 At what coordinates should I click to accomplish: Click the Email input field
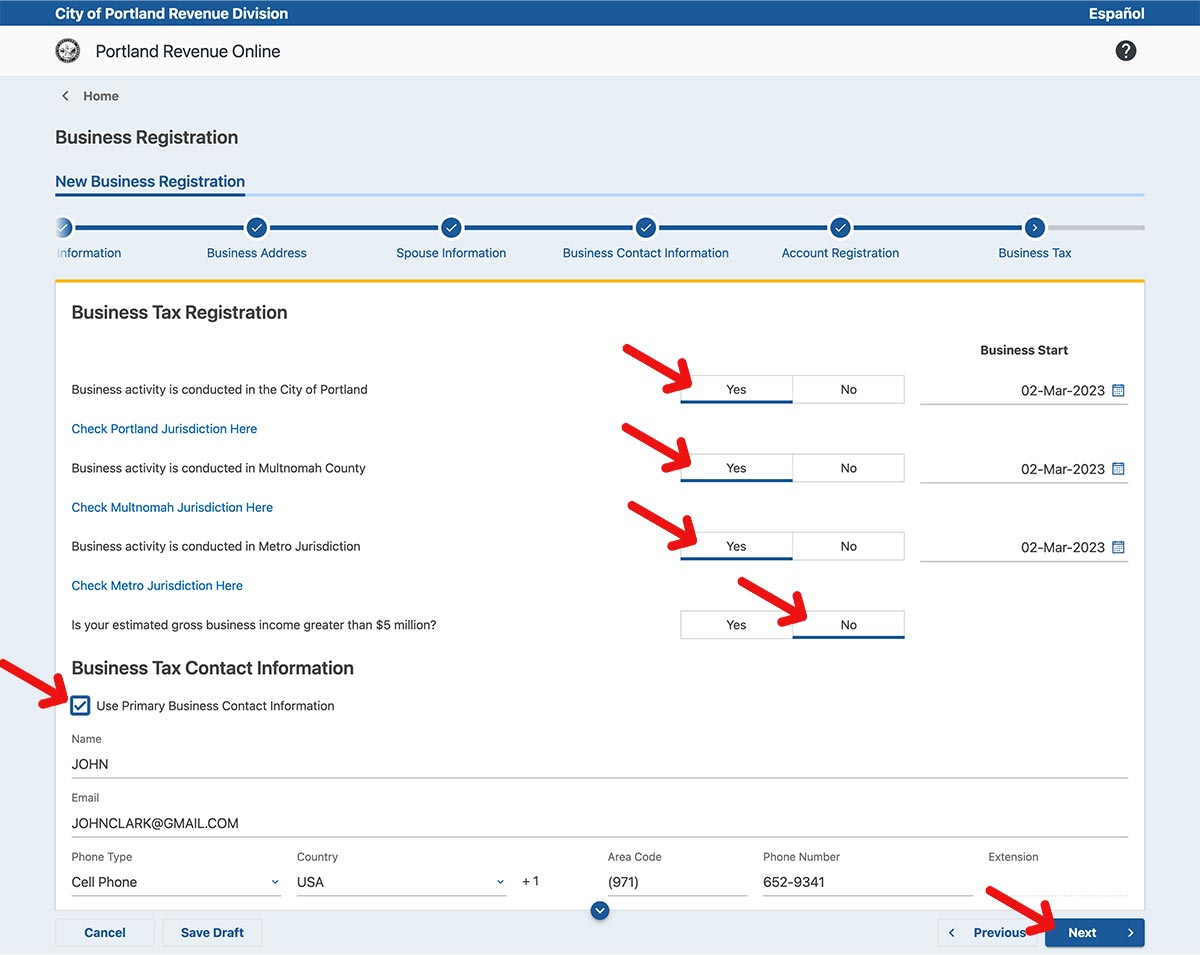(x=599, y=823)
